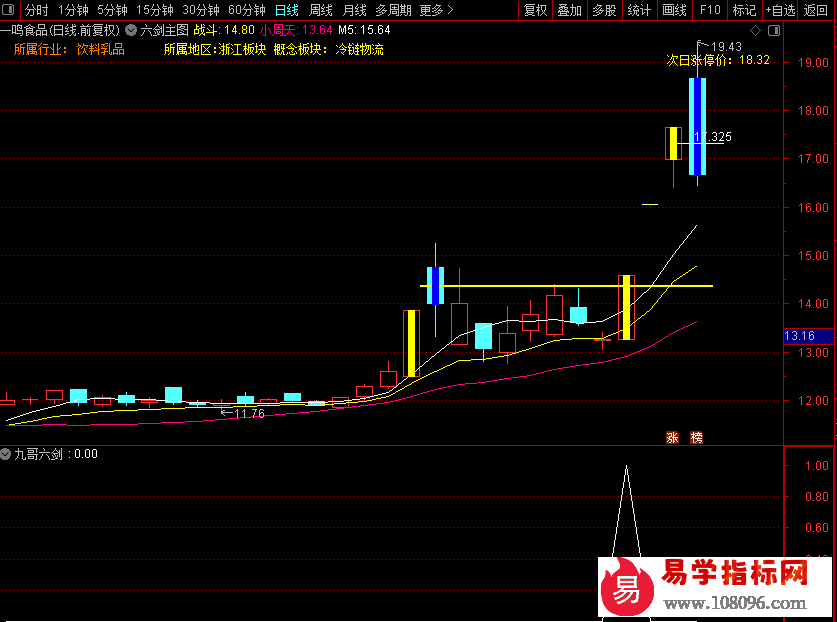Select the 15分钟 timeframe tab

154,10
